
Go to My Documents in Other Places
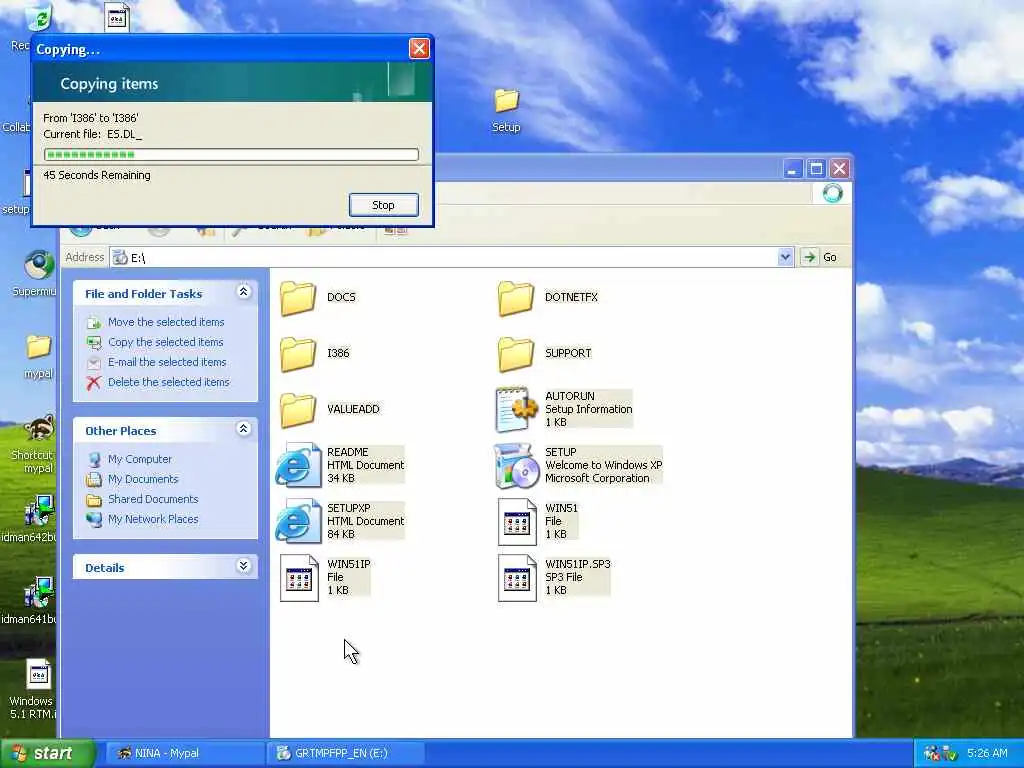[143, 479]
